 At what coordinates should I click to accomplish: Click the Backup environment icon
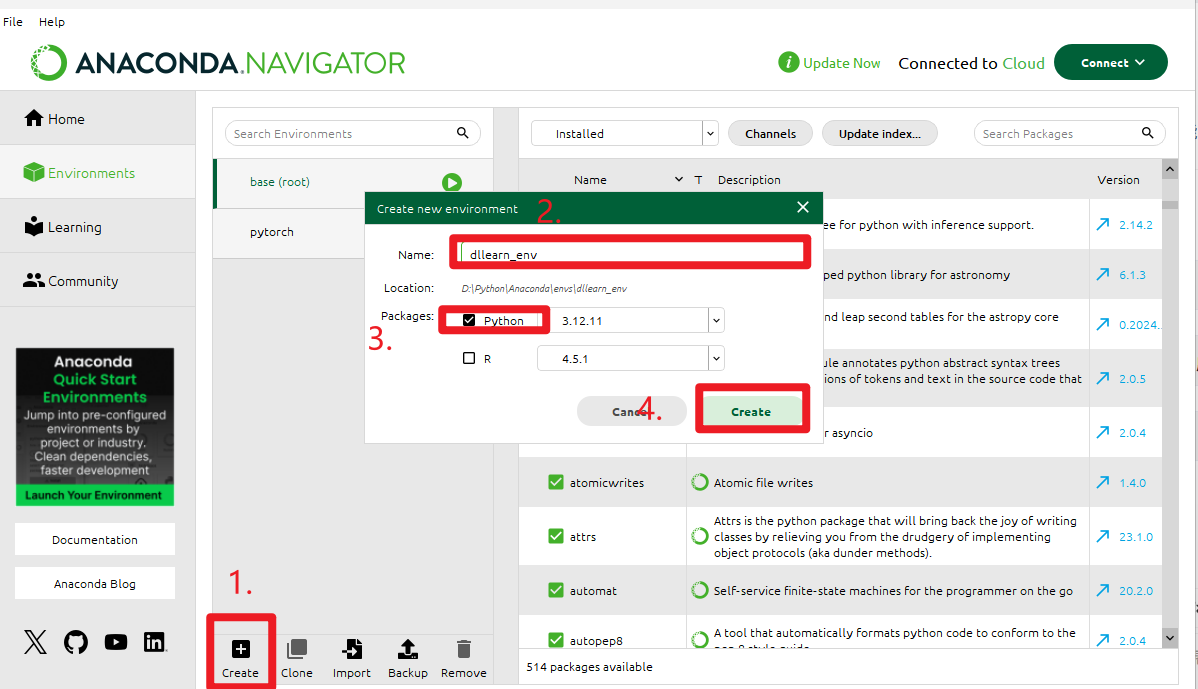(408, 649)
